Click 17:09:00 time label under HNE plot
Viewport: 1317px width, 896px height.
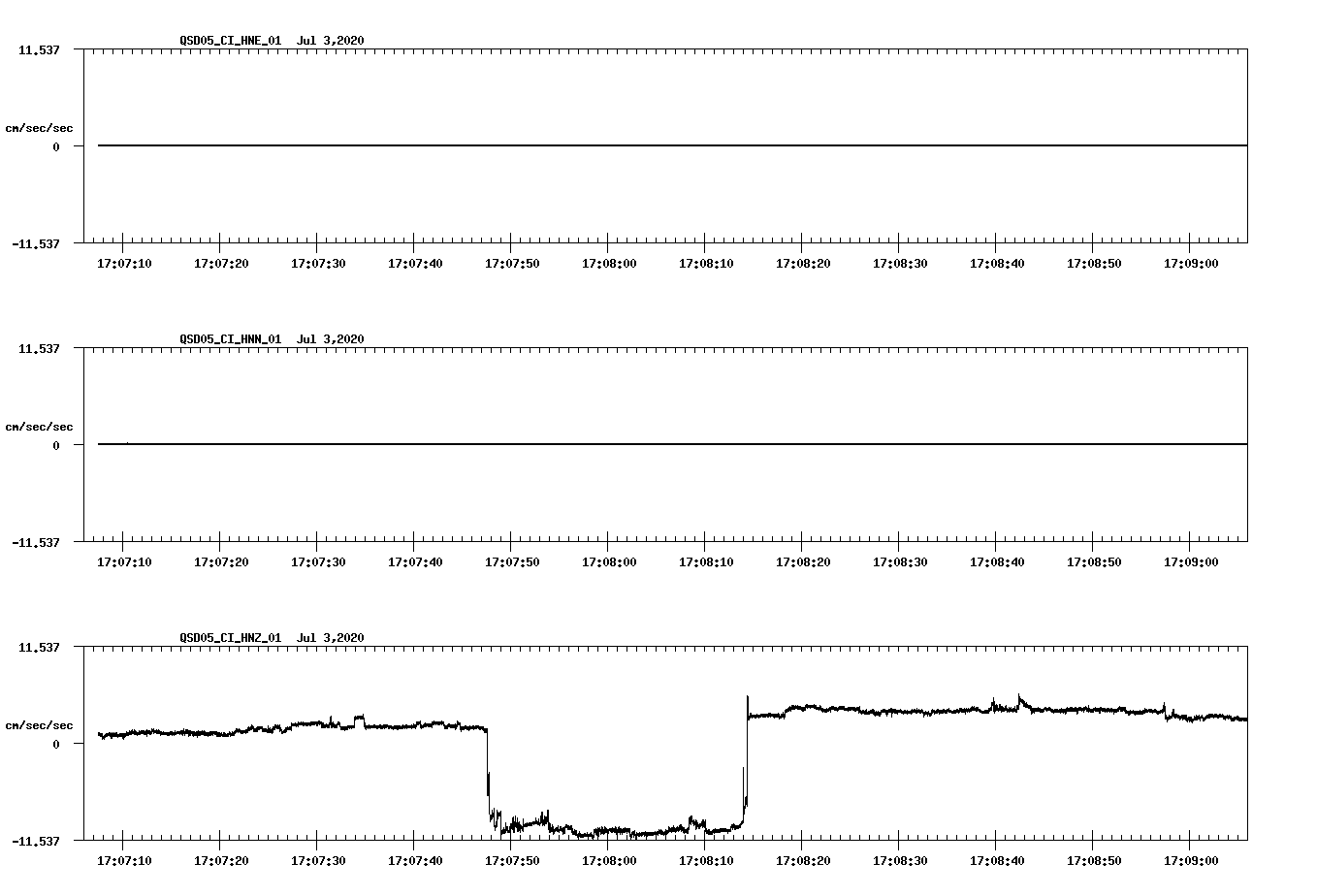click(x=1191, y=263)
